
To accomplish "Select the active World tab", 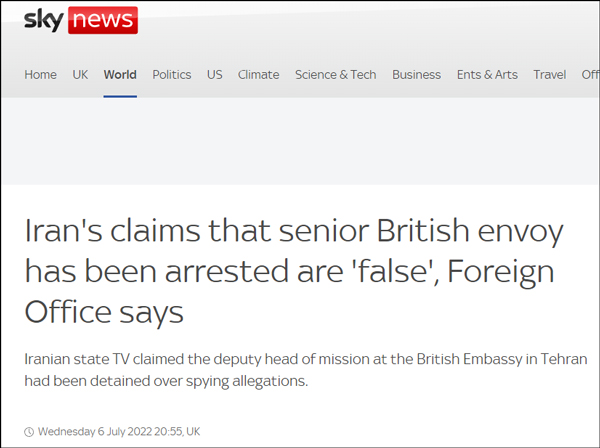I will [120, 75].
